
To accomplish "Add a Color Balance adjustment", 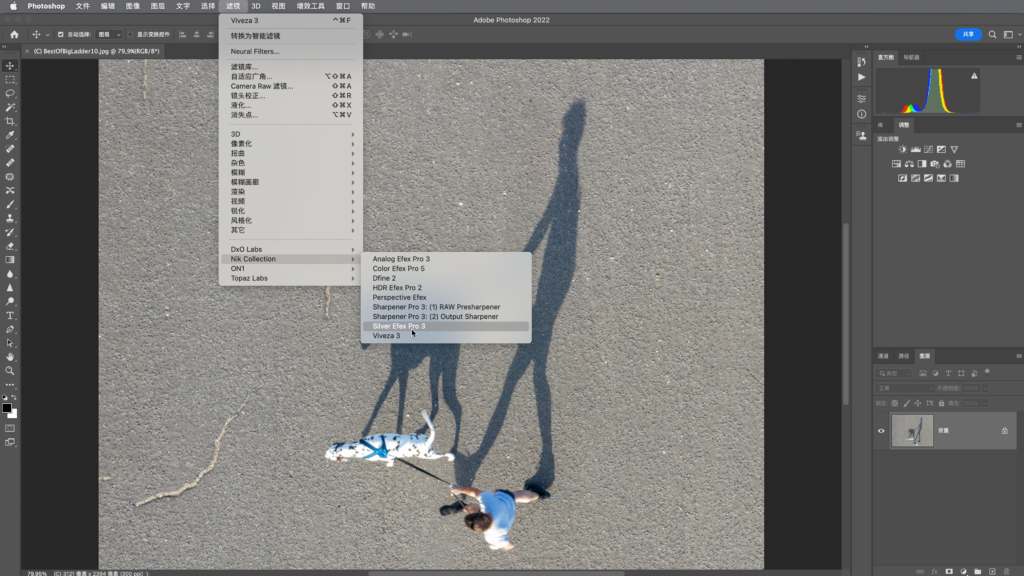I will (x=909, y=164).
